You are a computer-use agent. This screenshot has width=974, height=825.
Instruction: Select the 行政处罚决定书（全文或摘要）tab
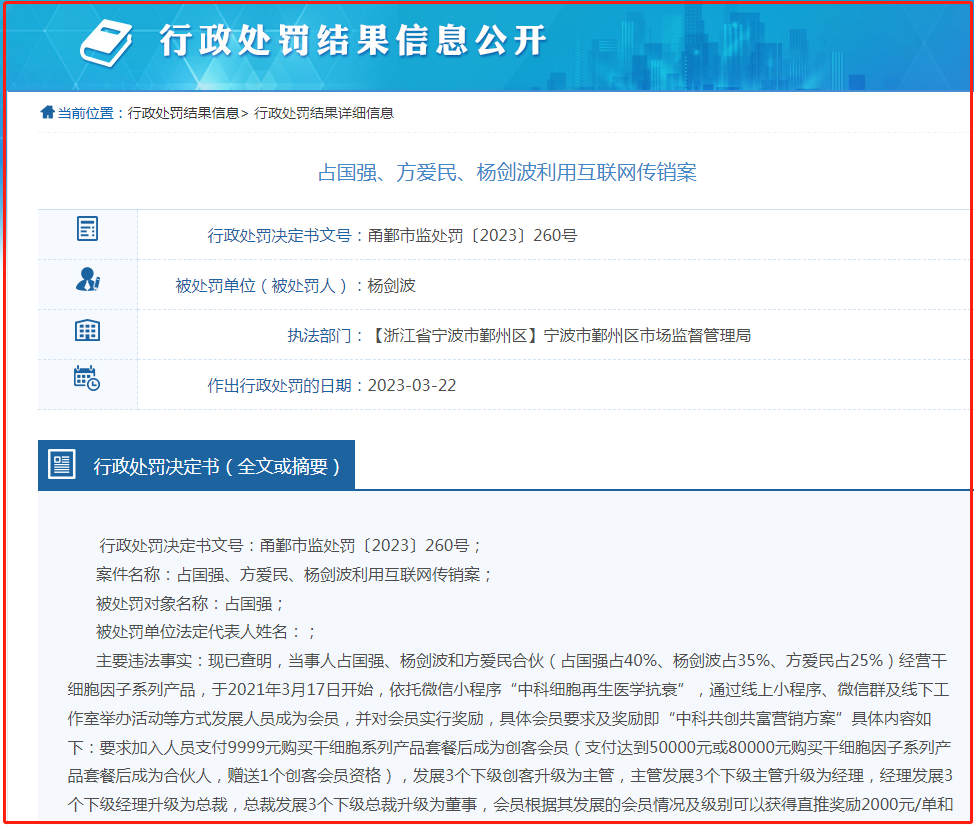tap(196, 465)
